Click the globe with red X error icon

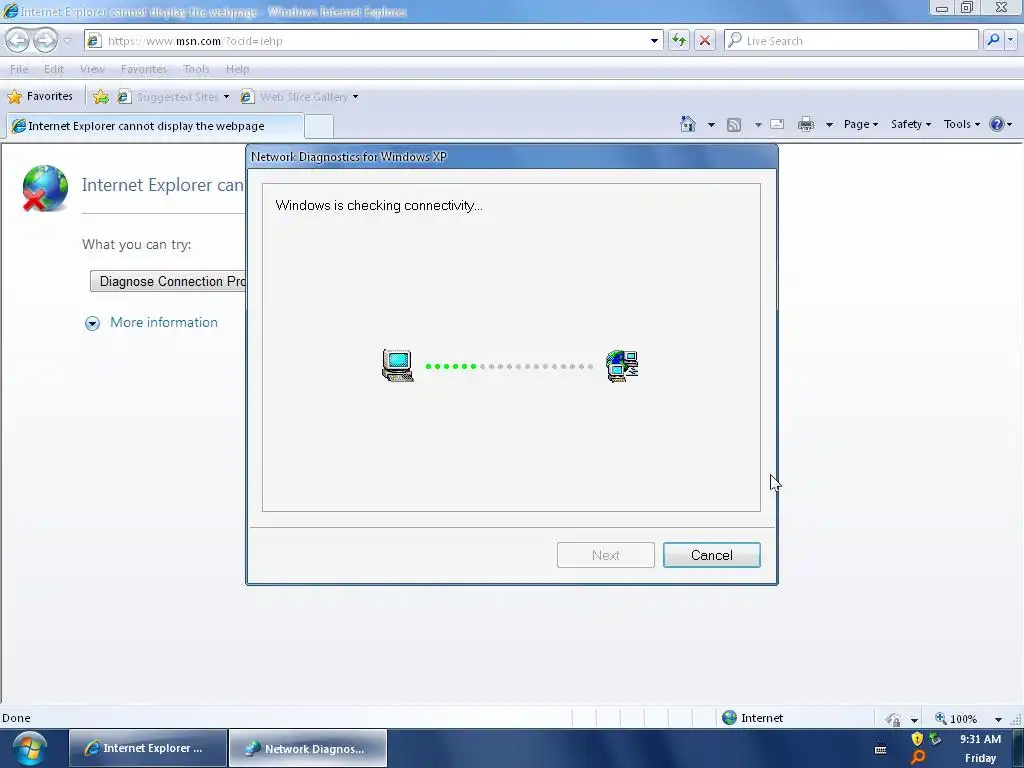pyautogui.click(x=44, y=189)
